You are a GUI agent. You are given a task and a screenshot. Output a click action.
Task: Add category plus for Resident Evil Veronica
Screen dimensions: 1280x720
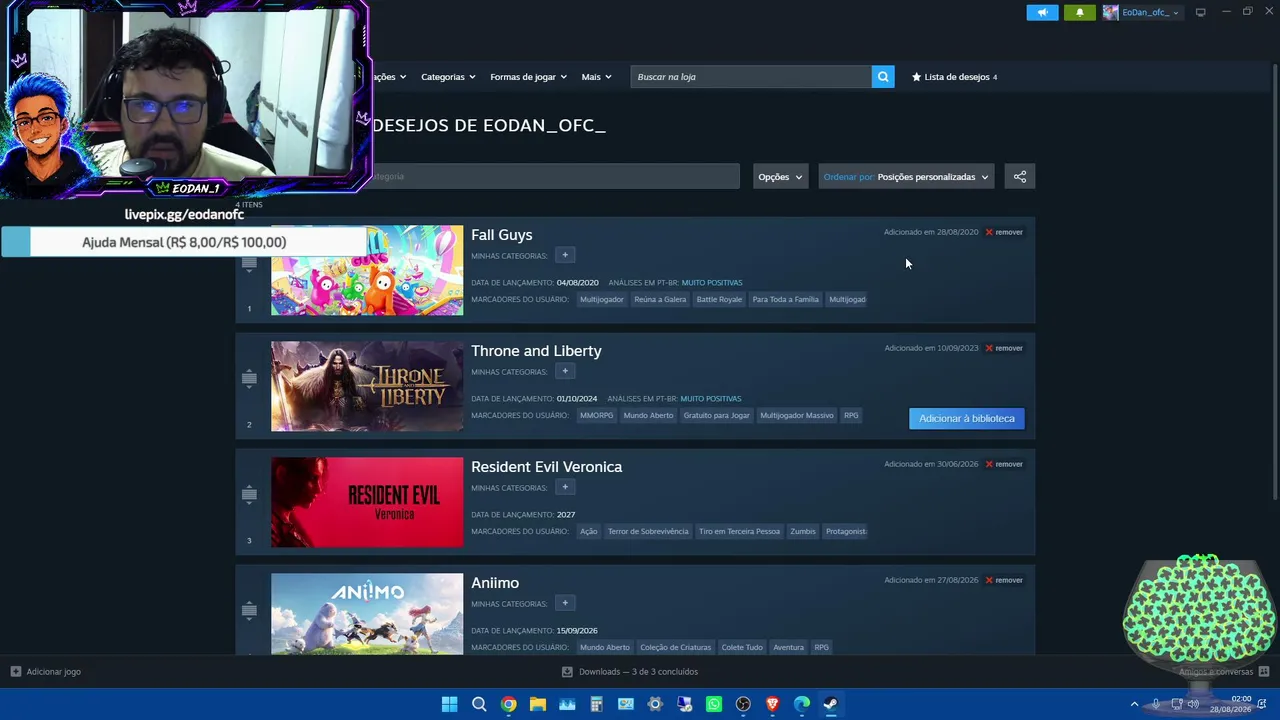(565, 488)
